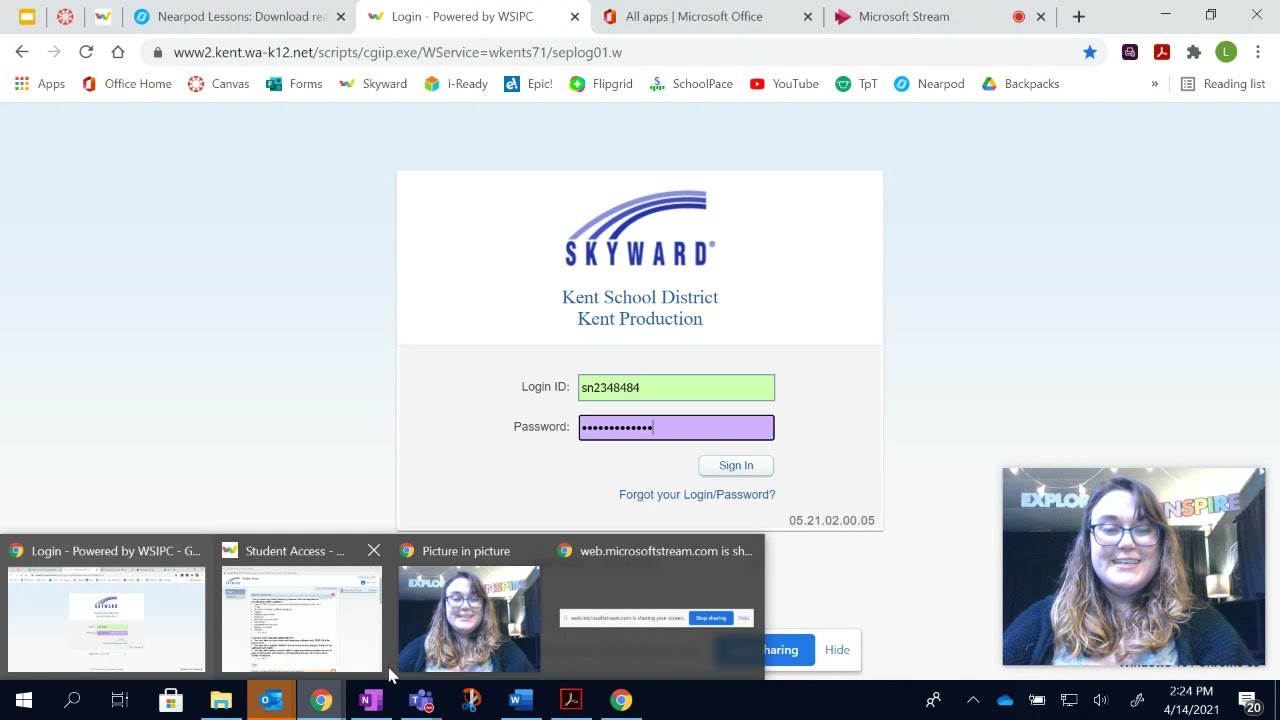
Task: Show hidden system tray icons
Action: 973,700
